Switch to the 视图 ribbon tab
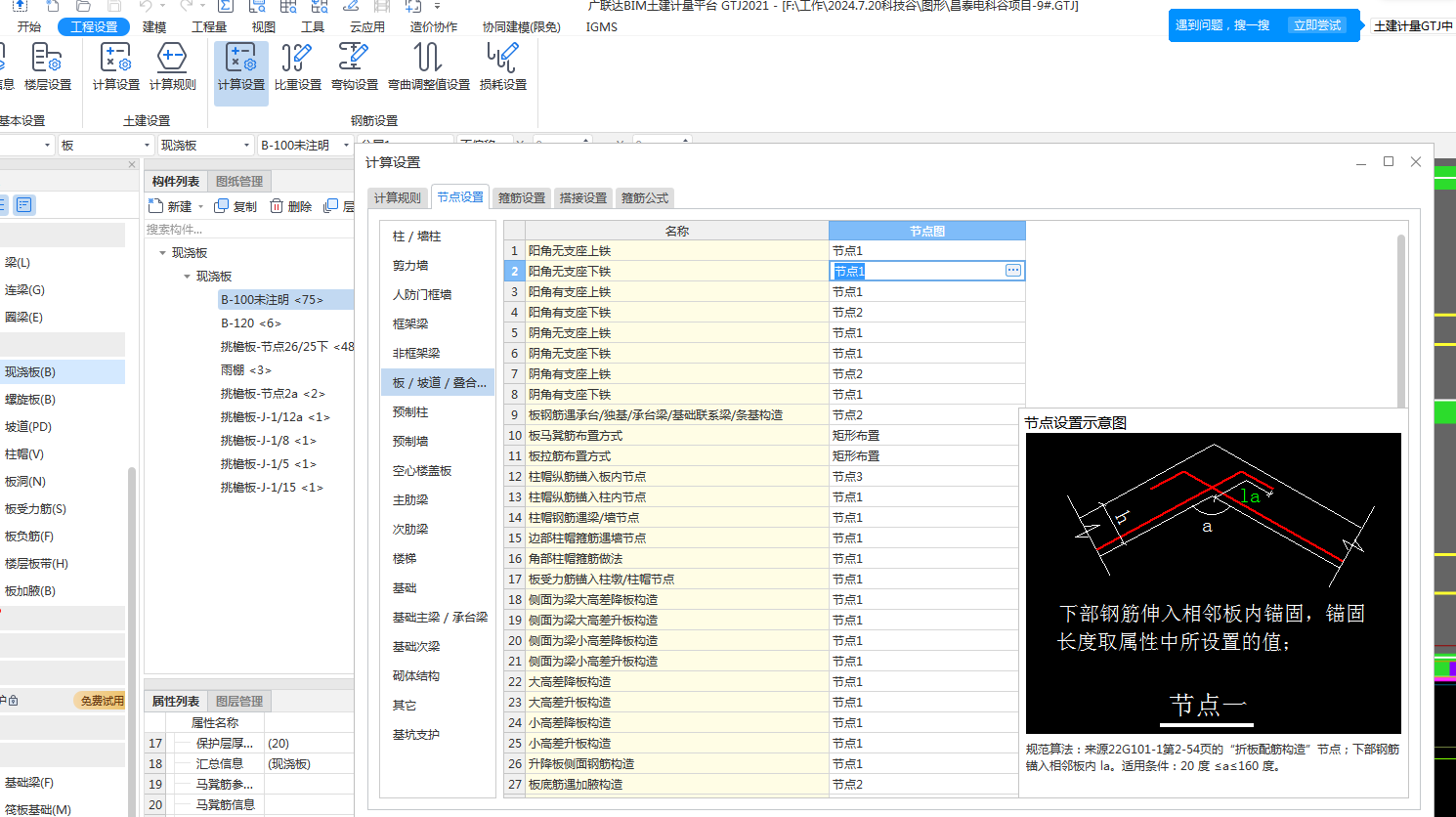Screen dimensions: 1456x817 264,26
